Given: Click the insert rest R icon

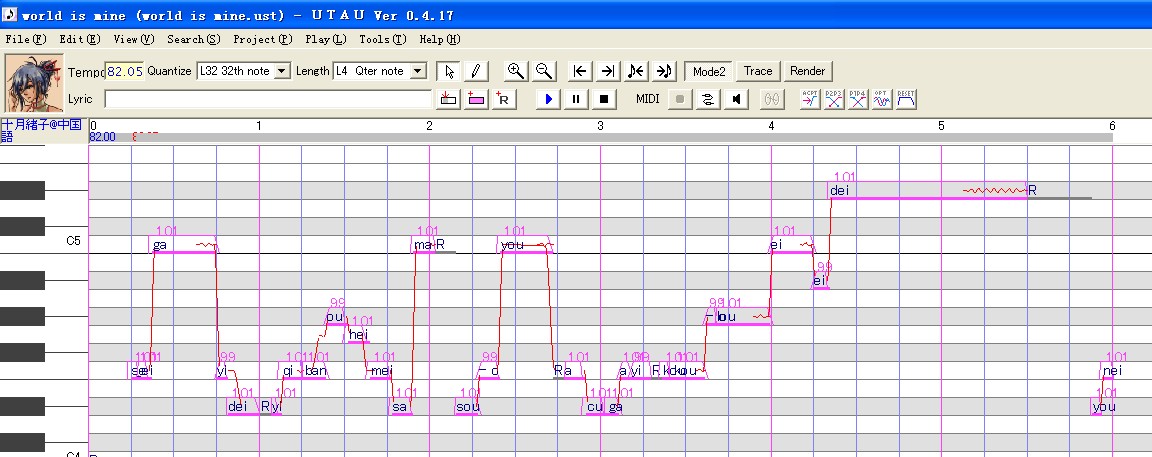Looking at the screenshot, I should tap(505, 98).
